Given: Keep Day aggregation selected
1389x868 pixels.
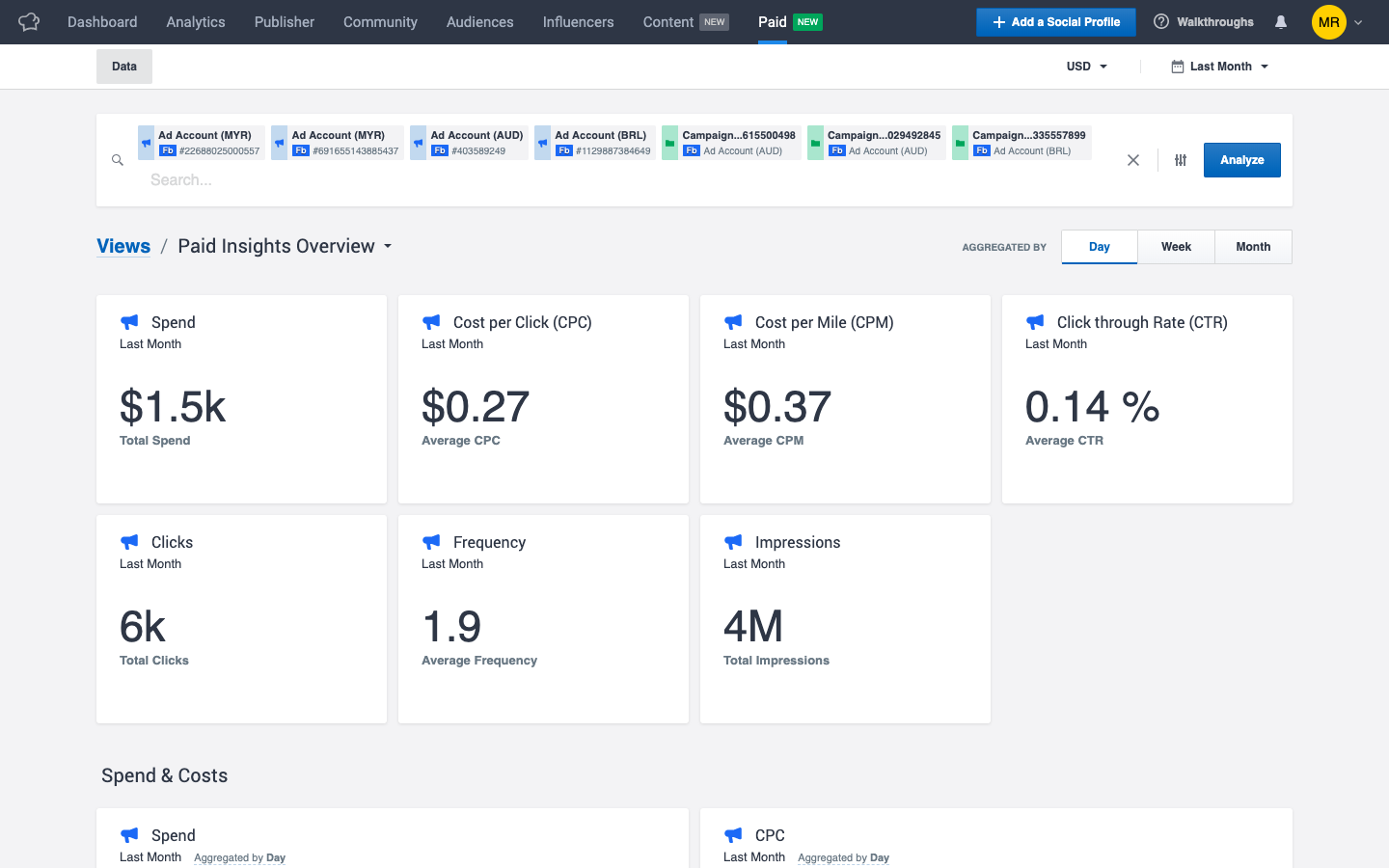Looking at the screenshot, I should 1099,247.
